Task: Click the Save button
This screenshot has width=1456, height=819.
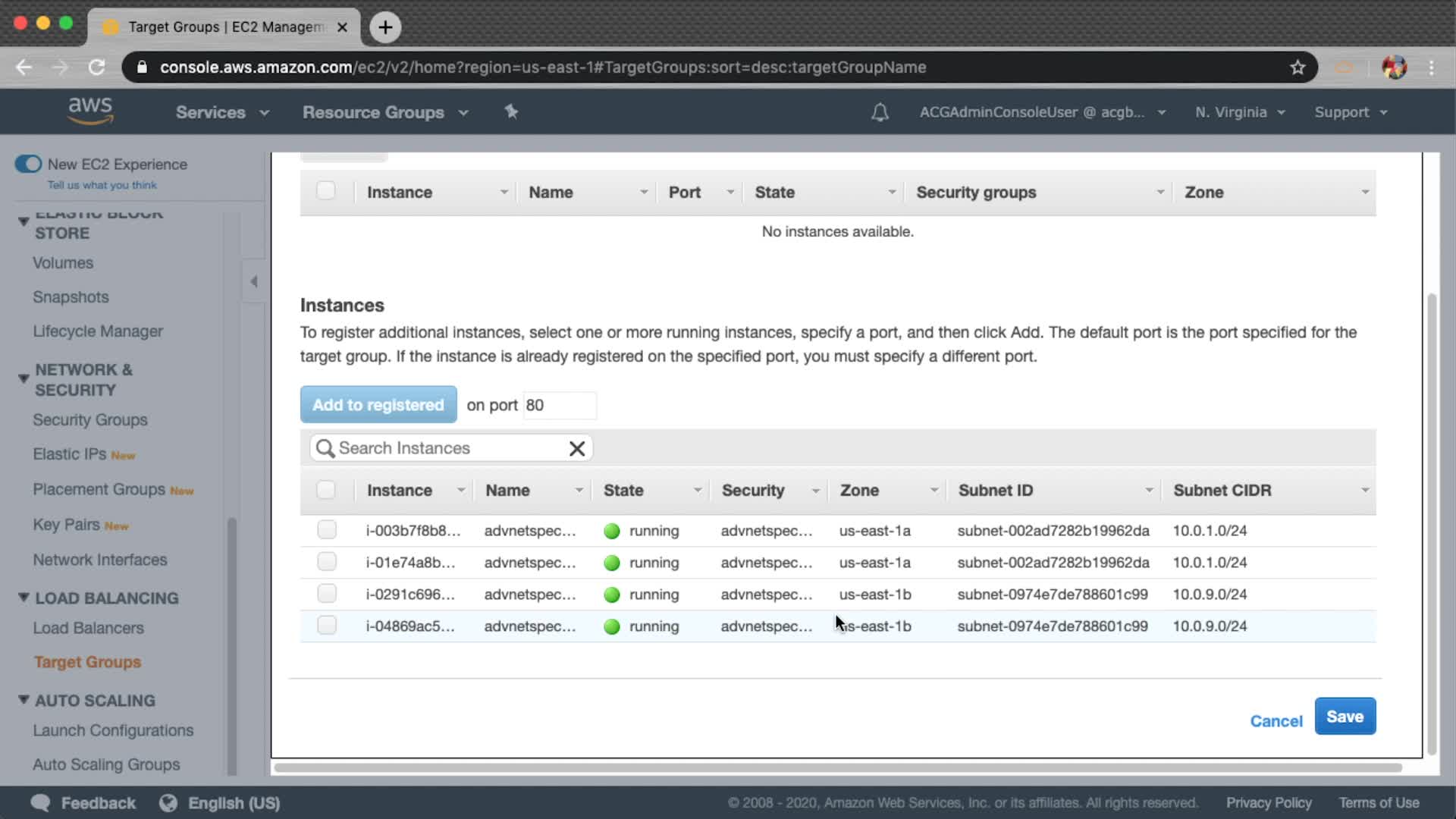Action: [x=1345, y=717]
